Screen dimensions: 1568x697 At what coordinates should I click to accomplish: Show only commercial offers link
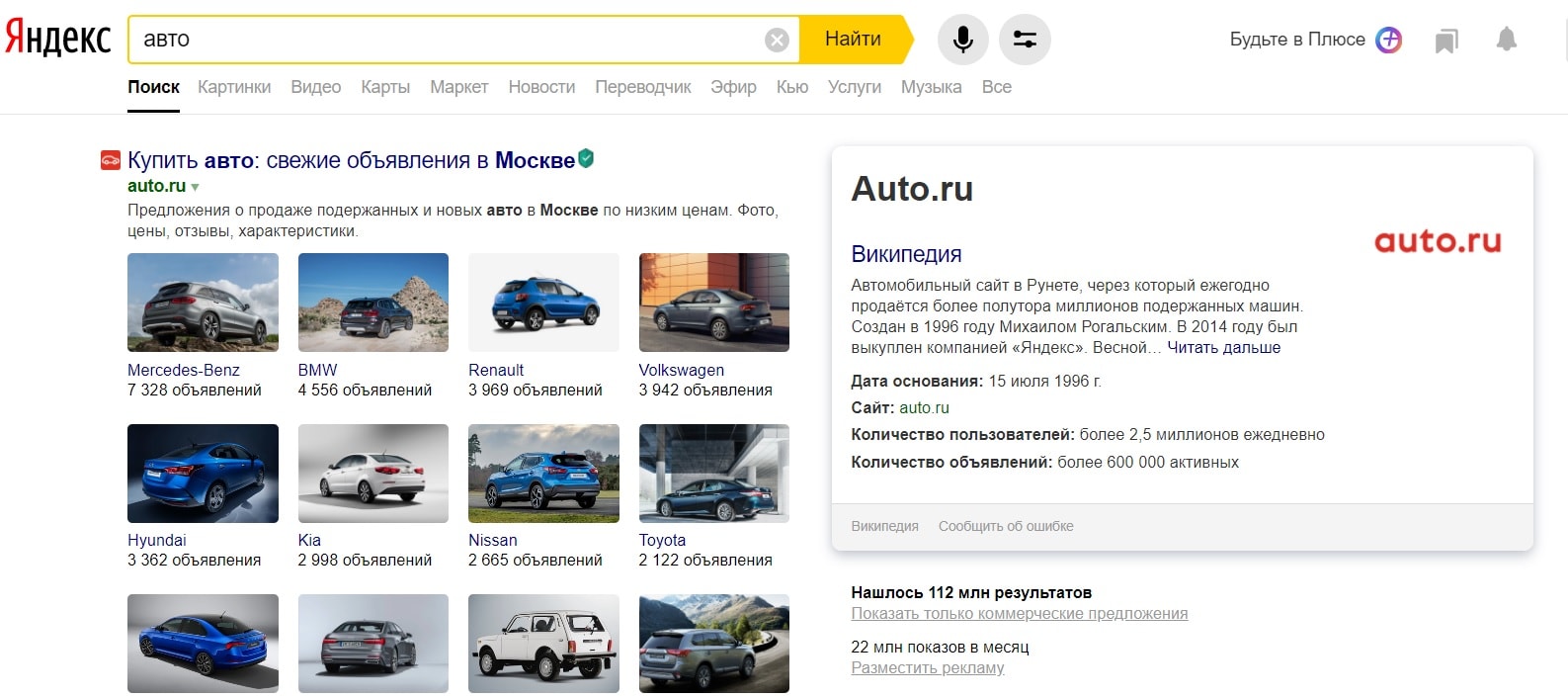click(1020, 614)
